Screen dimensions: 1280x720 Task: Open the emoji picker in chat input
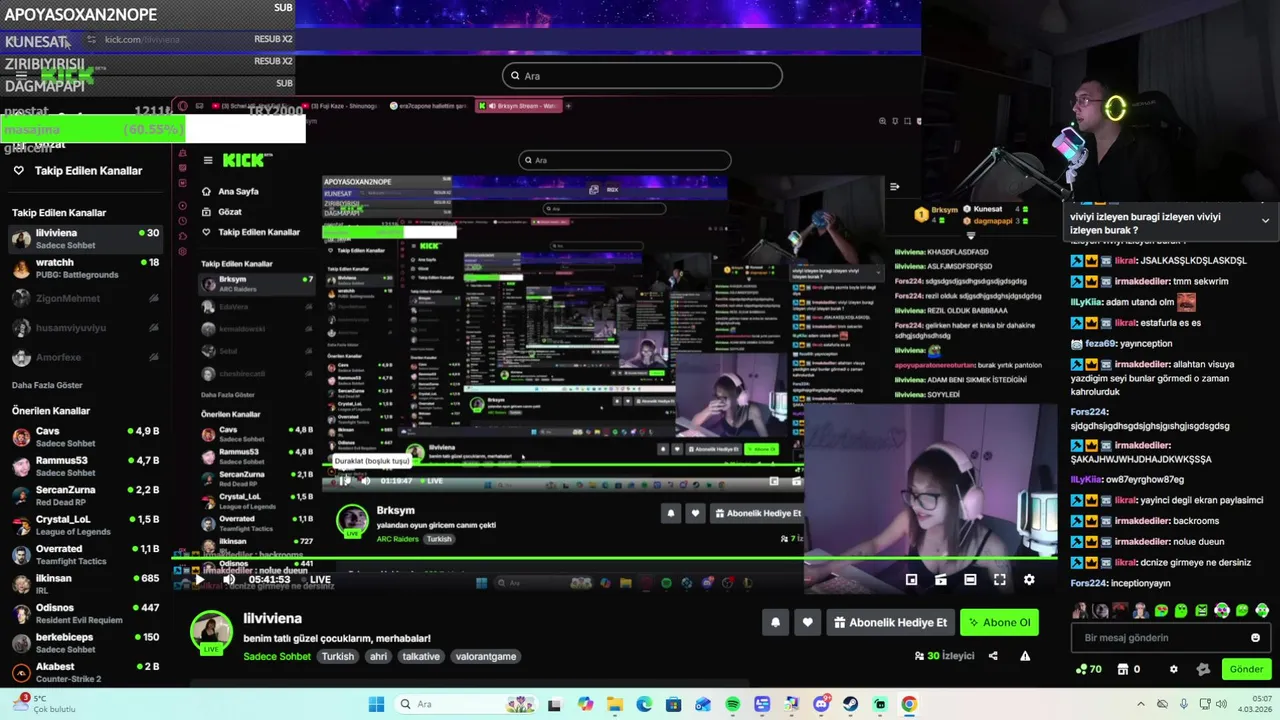(1256, 638)
